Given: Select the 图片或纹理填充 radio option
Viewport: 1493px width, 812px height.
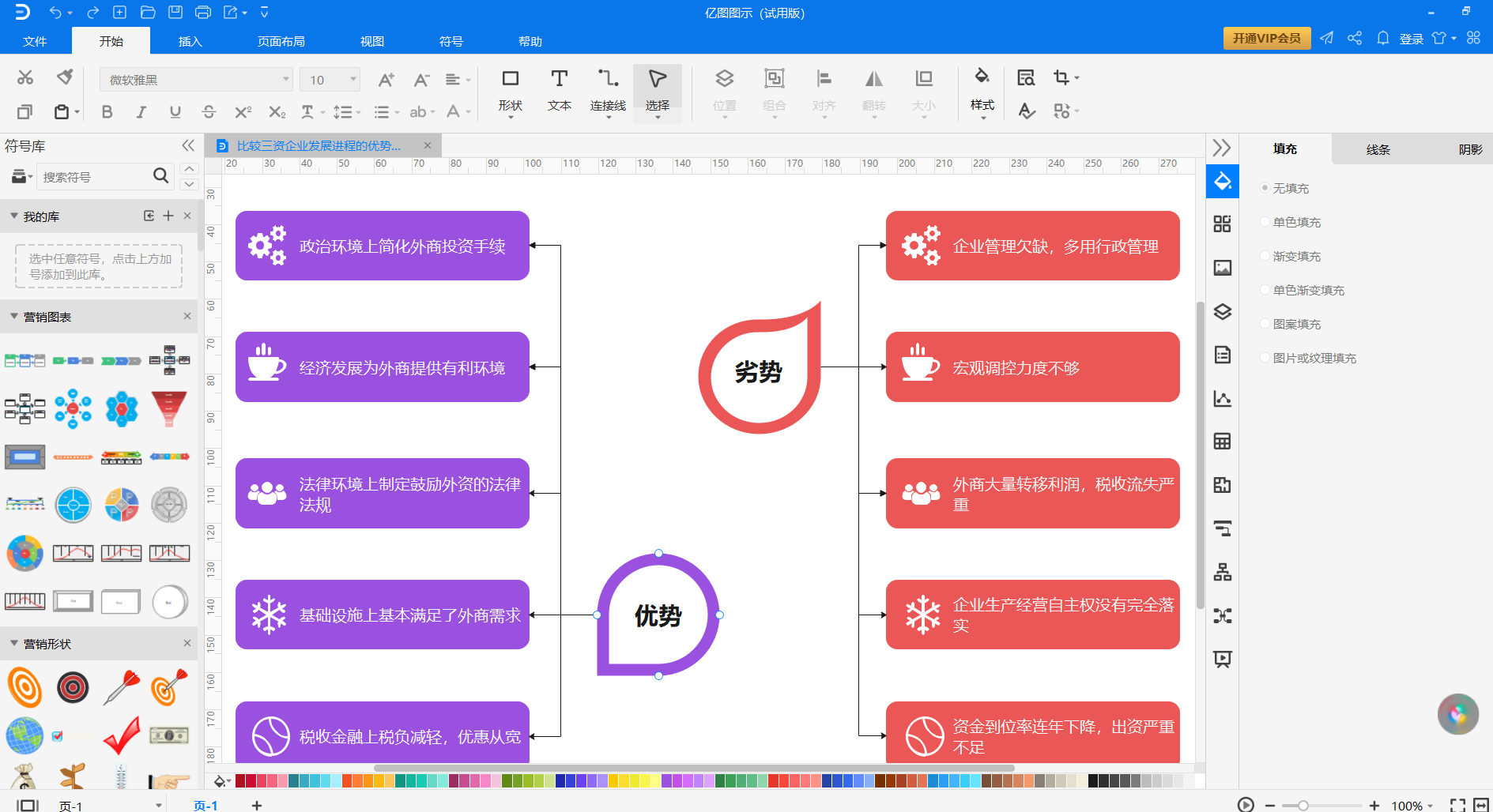Looking at the screenshot, I should pos(1265,358).
